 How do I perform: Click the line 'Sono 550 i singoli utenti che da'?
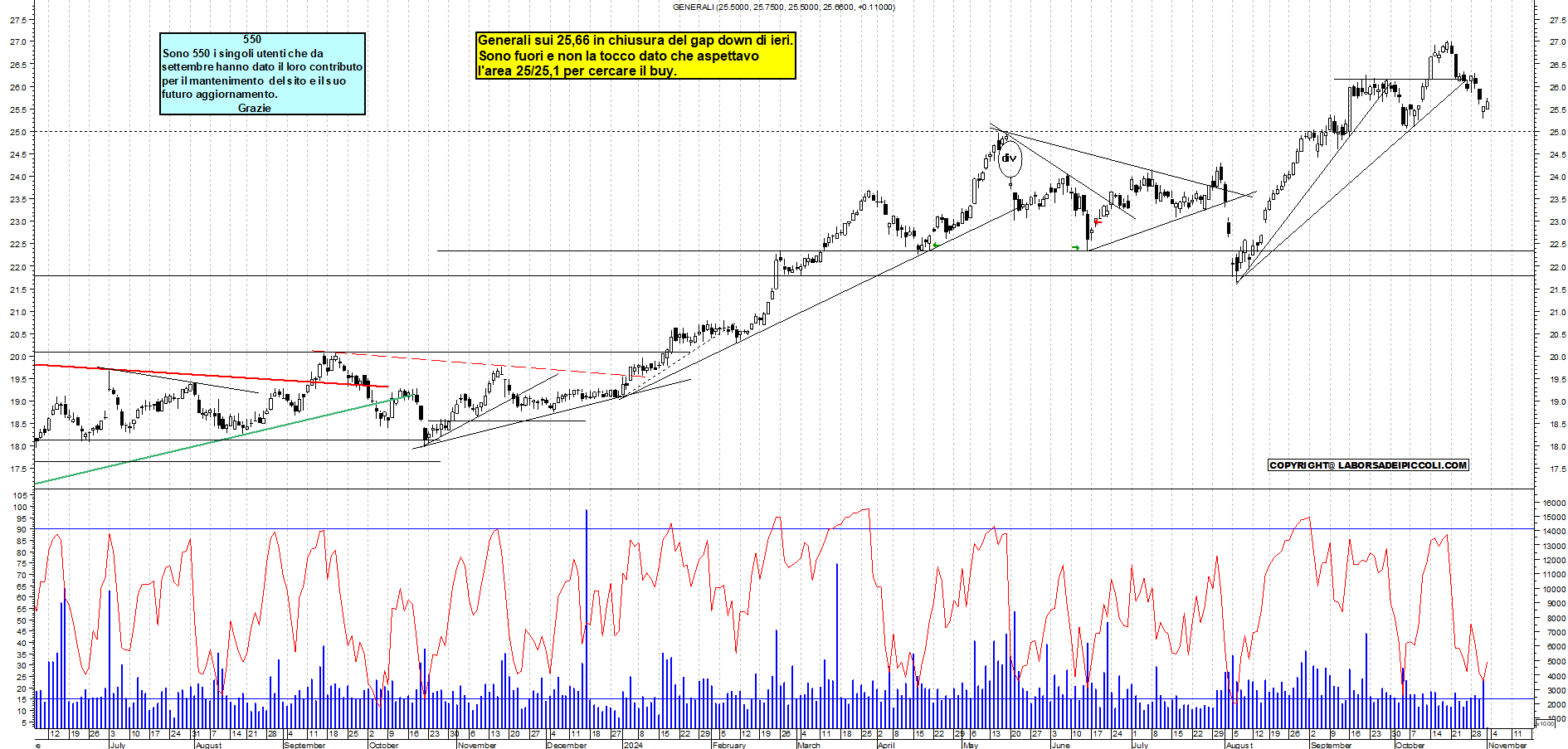pos(243,53)
